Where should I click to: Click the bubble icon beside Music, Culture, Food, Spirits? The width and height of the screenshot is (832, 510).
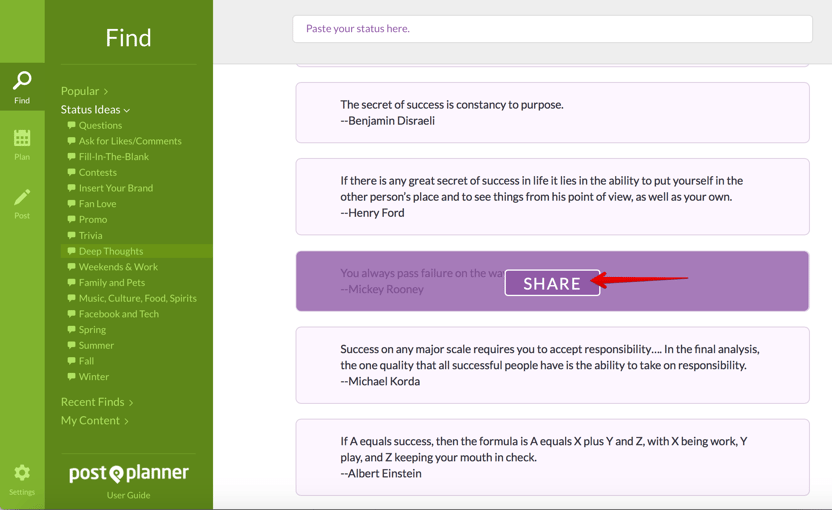click(x=71, y=298)
